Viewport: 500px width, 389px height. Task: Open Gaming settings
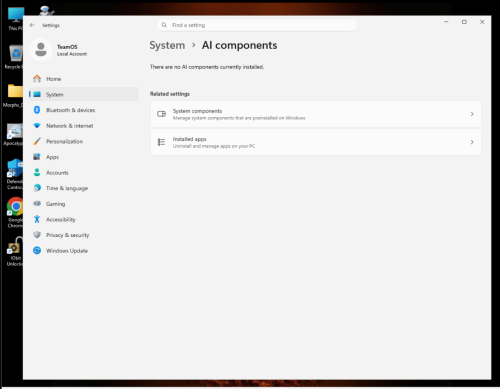point(84,204)
